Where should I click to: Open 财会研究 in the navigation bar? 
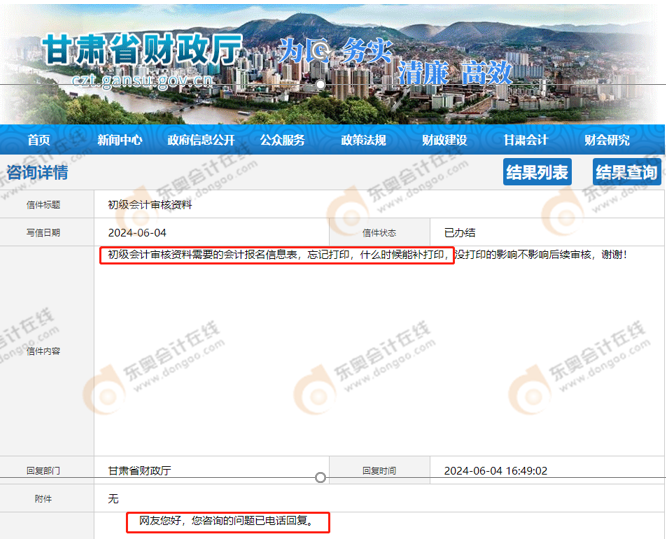pos(607,140)
